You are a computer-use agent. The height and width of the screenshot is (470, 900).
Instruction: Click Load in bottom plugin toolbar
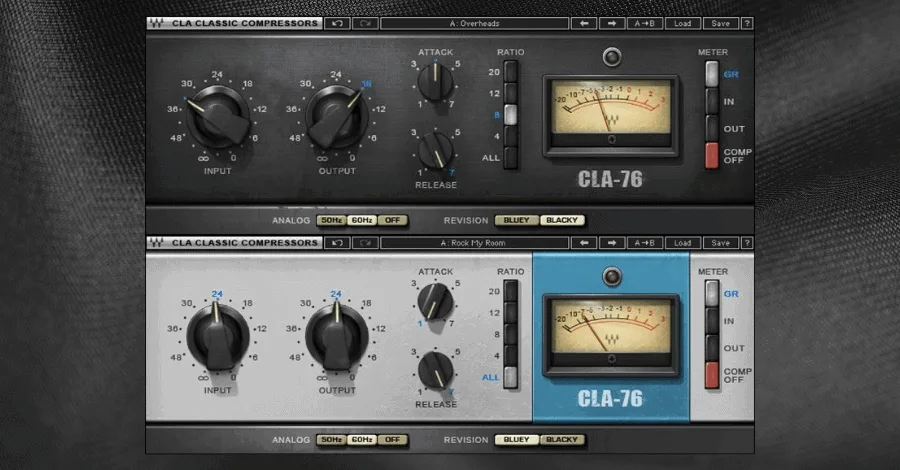click(682, 243)
